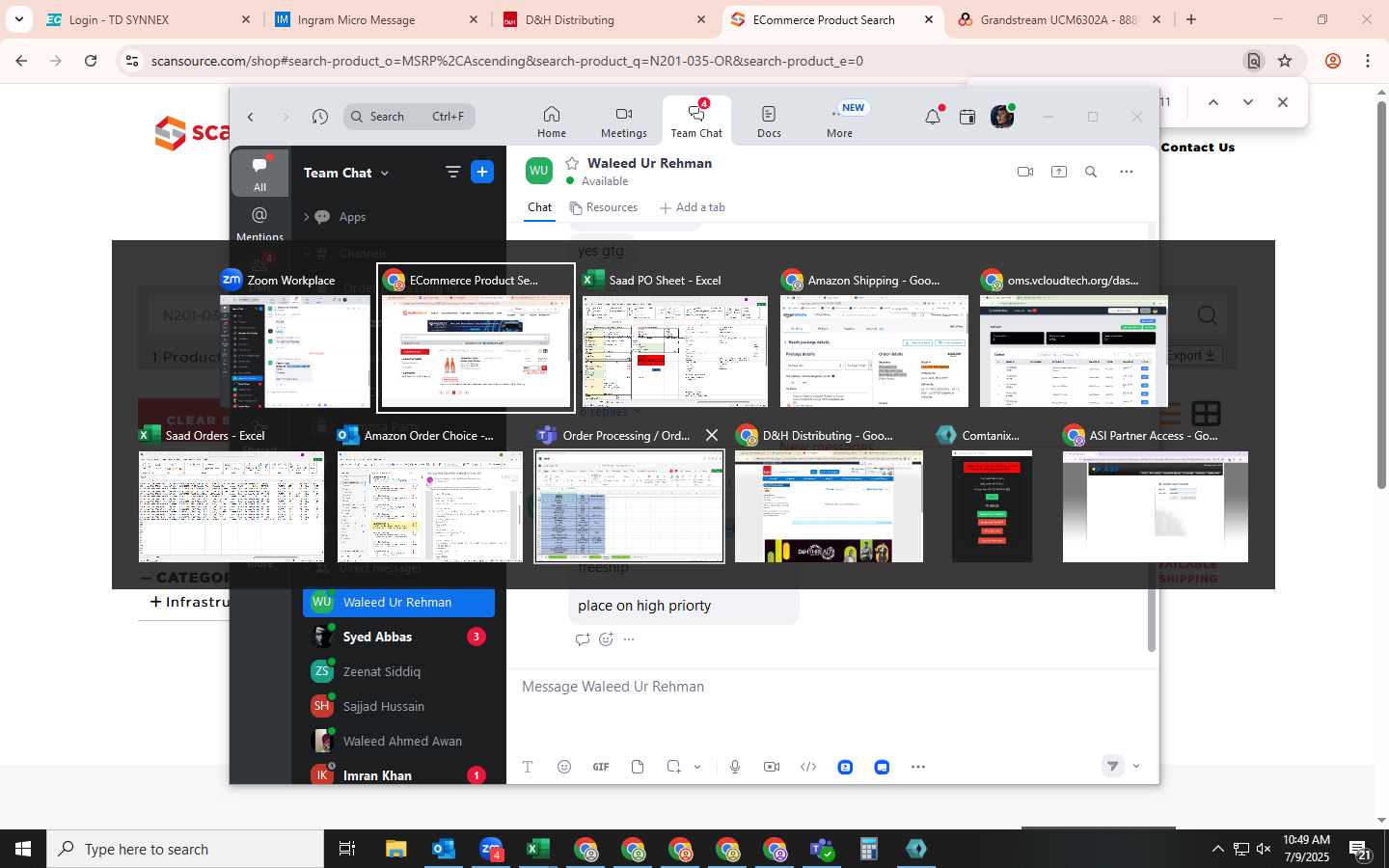
Task: Reply to the 'place on high priorty' message
Action: (x=582, y=638)
